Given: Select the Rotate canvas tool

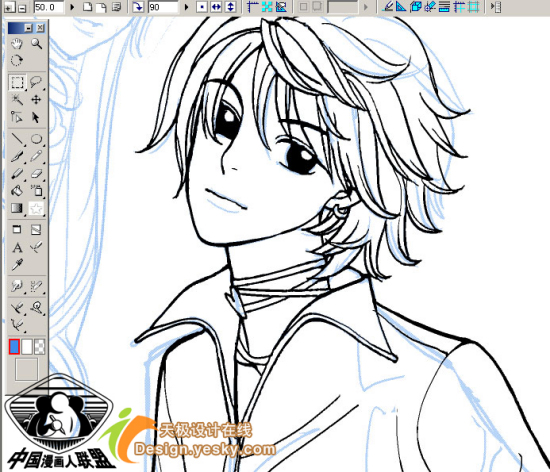Looking at the screenshot, I should pyautogui.click(x=16, y=60).
